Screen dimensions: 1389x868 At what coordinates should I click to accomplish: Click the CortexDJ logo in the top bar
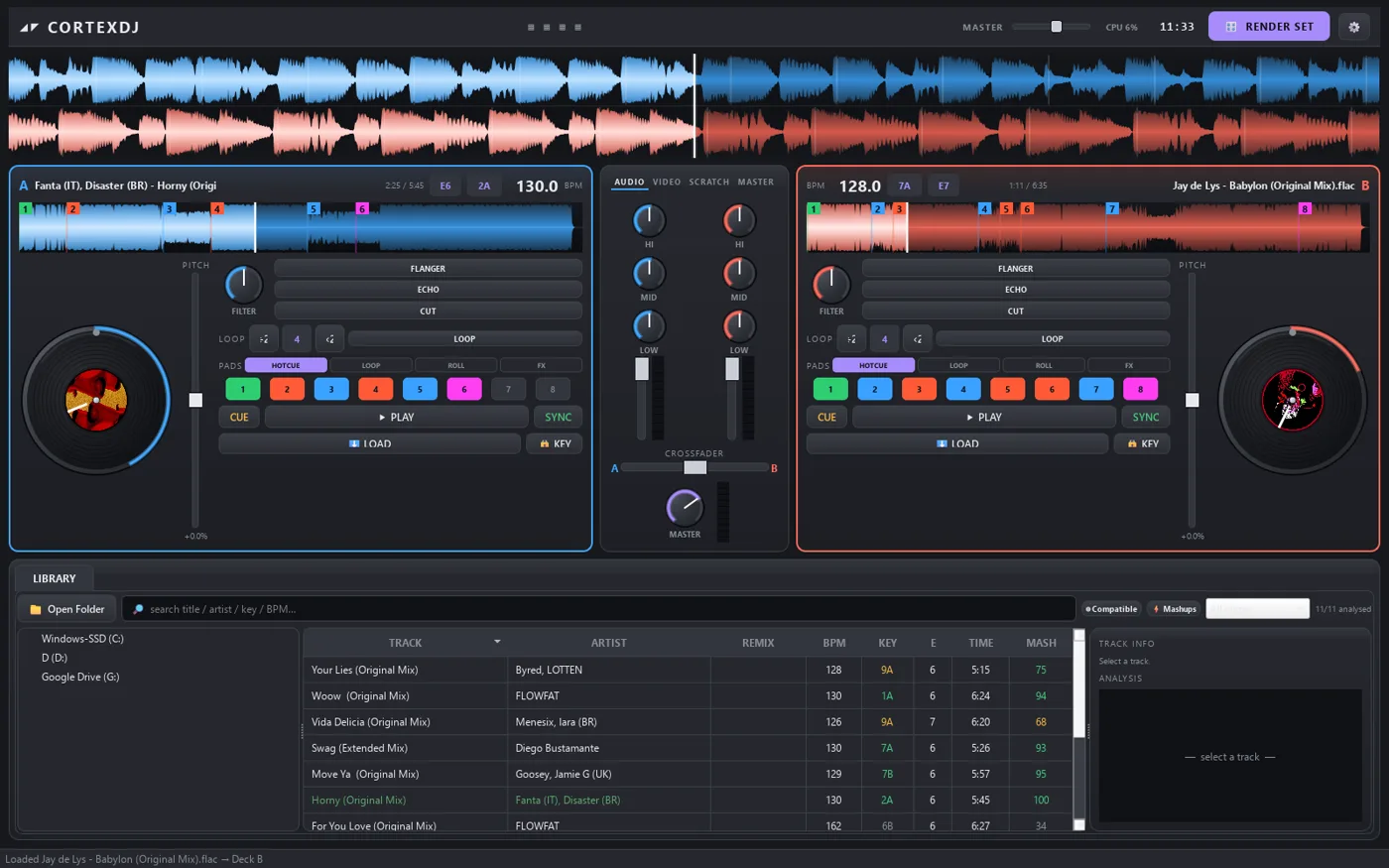point(79,28)
